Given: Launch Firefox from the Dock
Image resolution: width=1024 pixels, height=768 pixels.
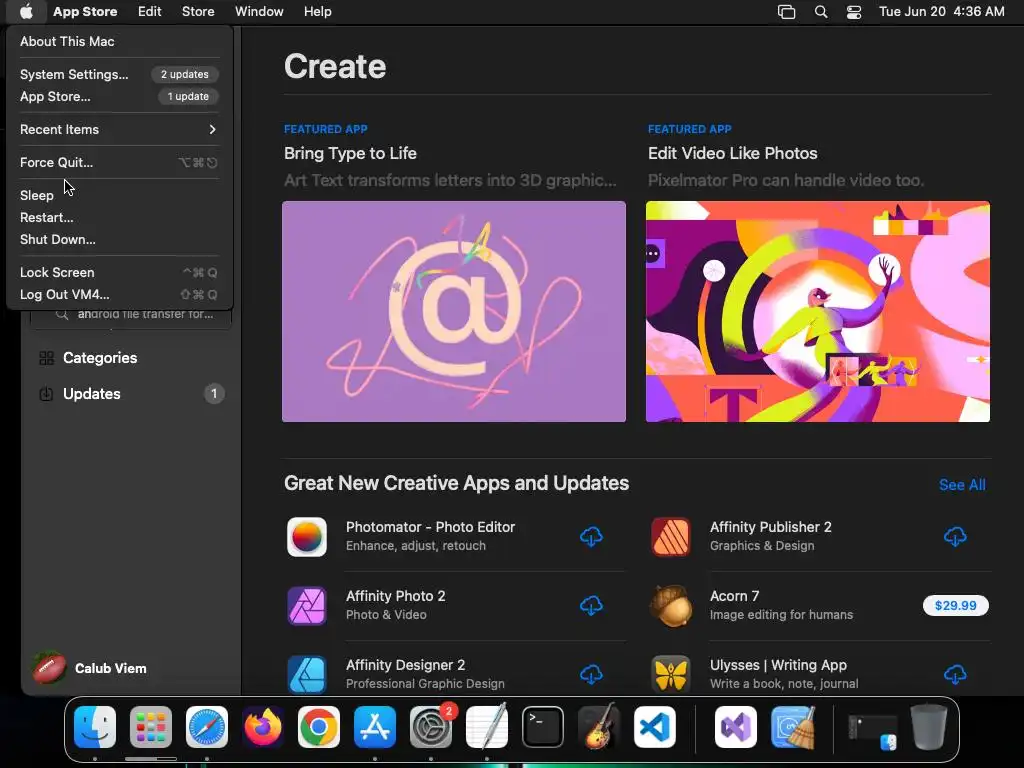Looking at the screenshot, I should point(263,727).
